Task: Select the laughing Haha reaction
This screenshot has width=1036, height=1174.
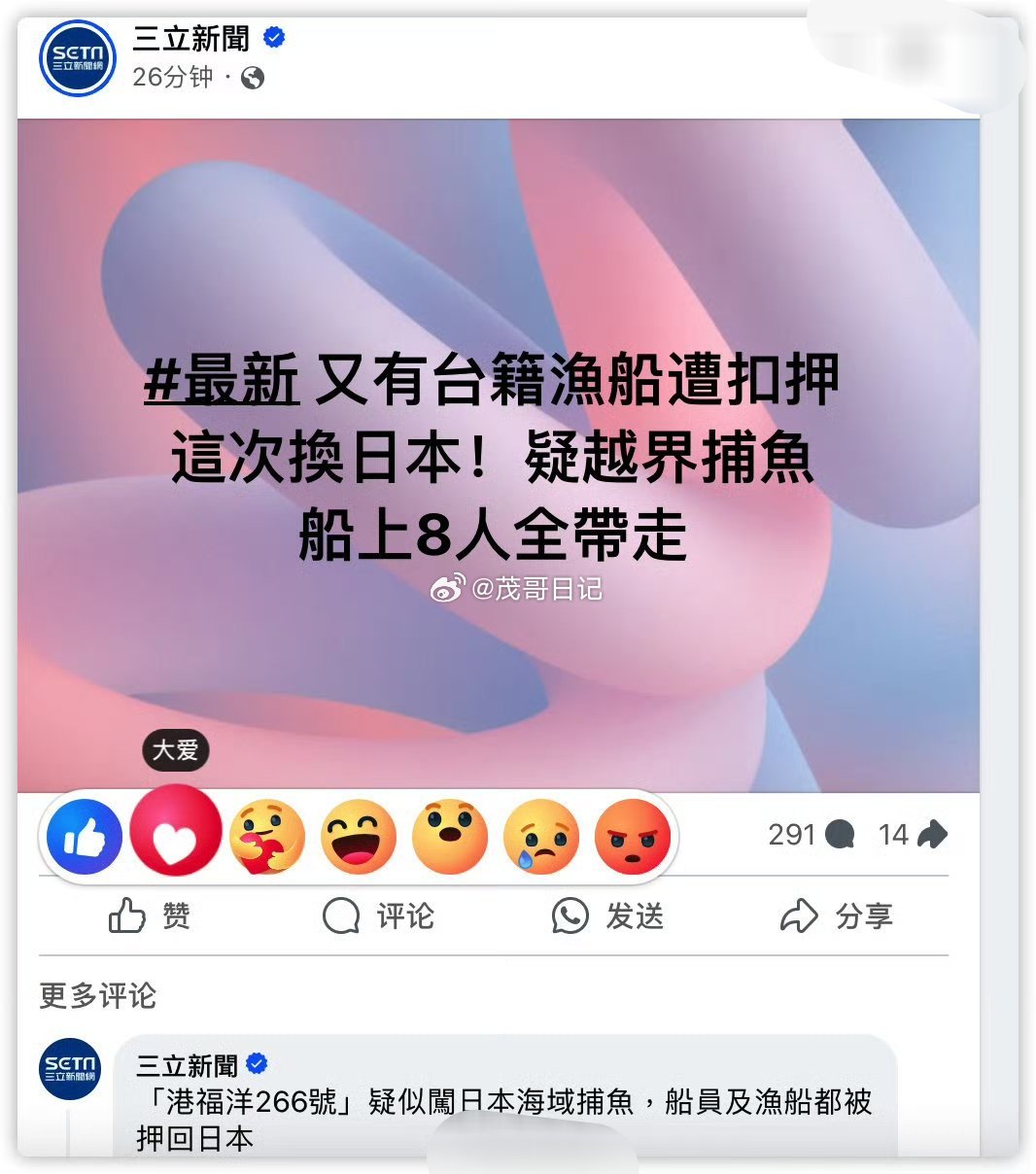Action: pyautogui.click(x=359, y=837)
